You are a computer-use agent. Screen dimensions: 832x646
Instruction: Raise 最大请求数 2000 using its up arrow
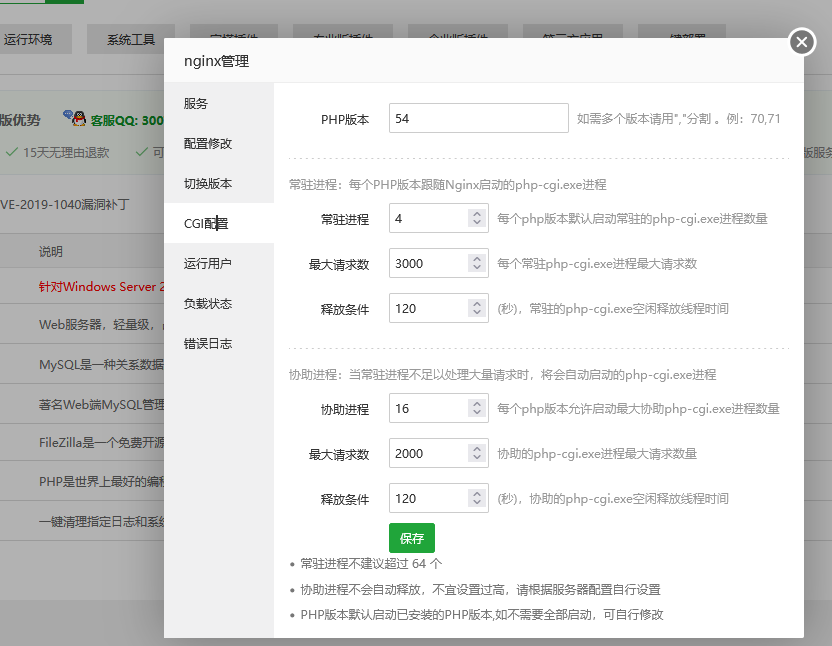pyautogui.click(x=476, y=449)
